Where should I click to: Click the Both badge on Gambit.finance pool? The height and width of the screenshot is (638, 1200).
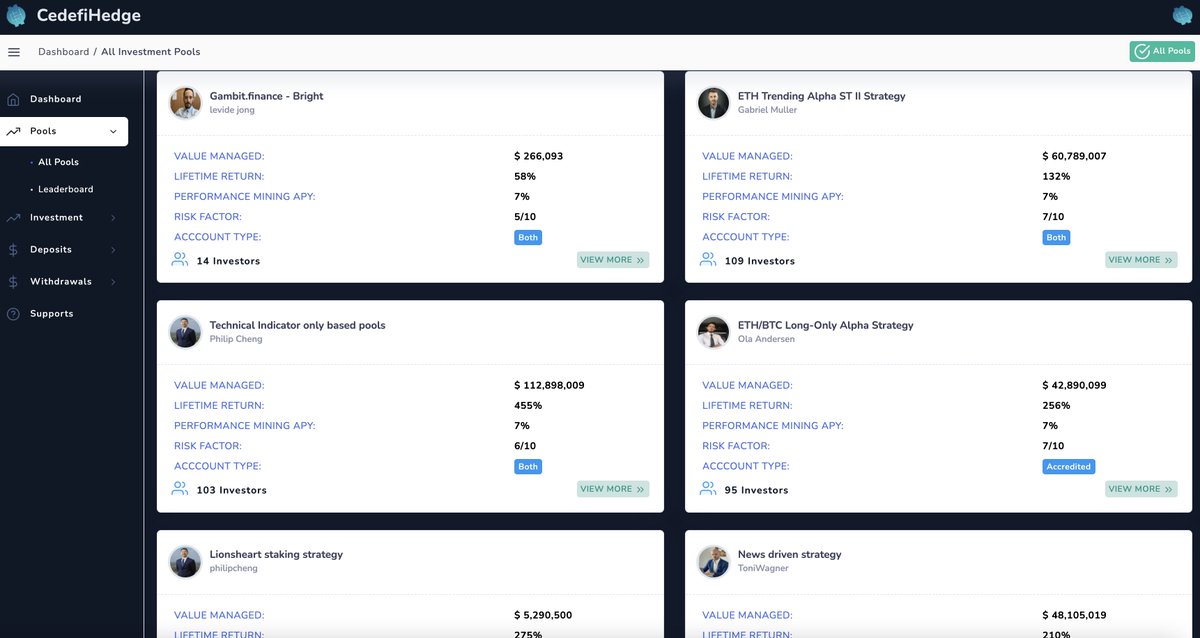tap(528, 238)
